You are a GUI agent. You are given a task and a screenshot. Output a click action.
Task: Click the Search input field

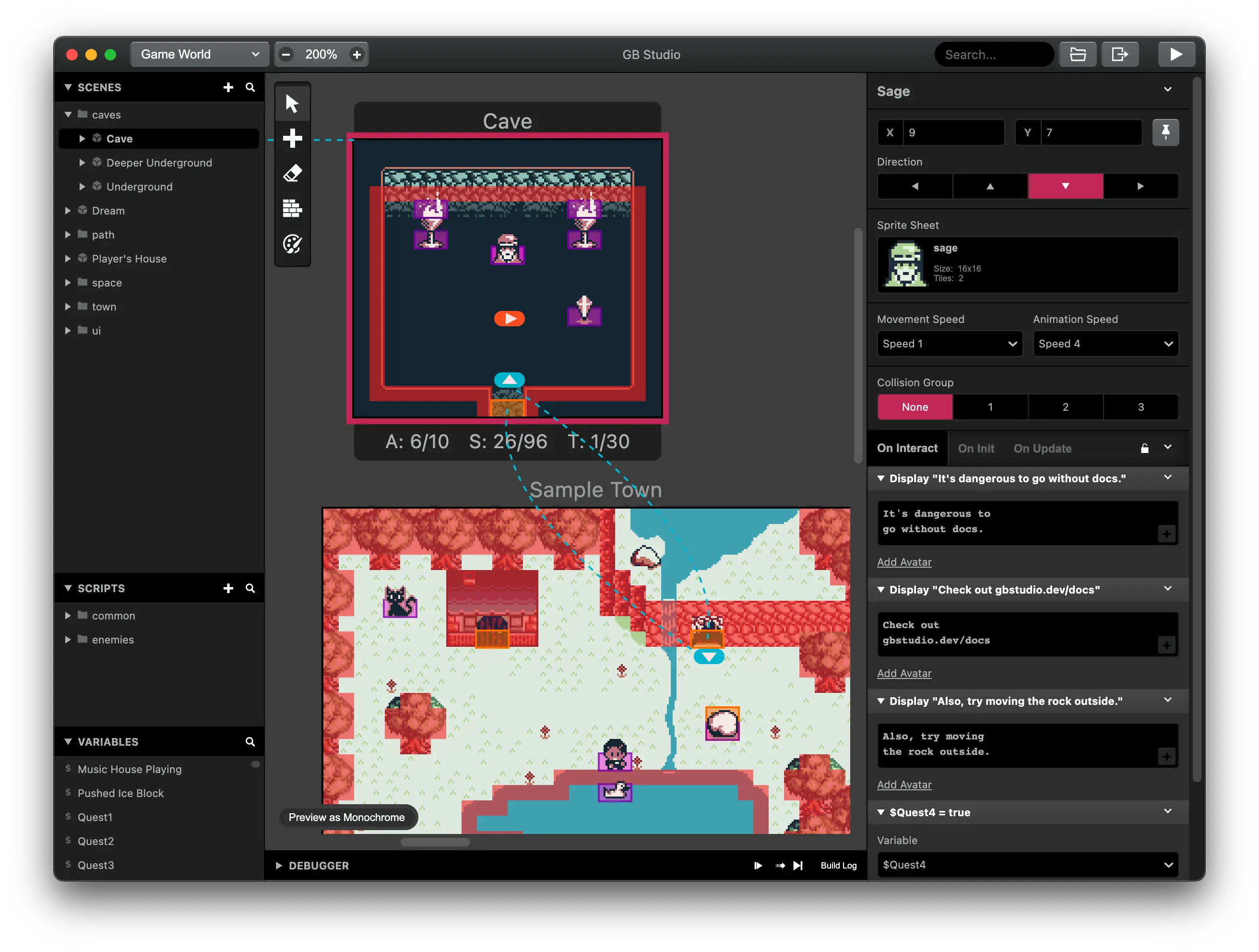[x=993, y=55]
